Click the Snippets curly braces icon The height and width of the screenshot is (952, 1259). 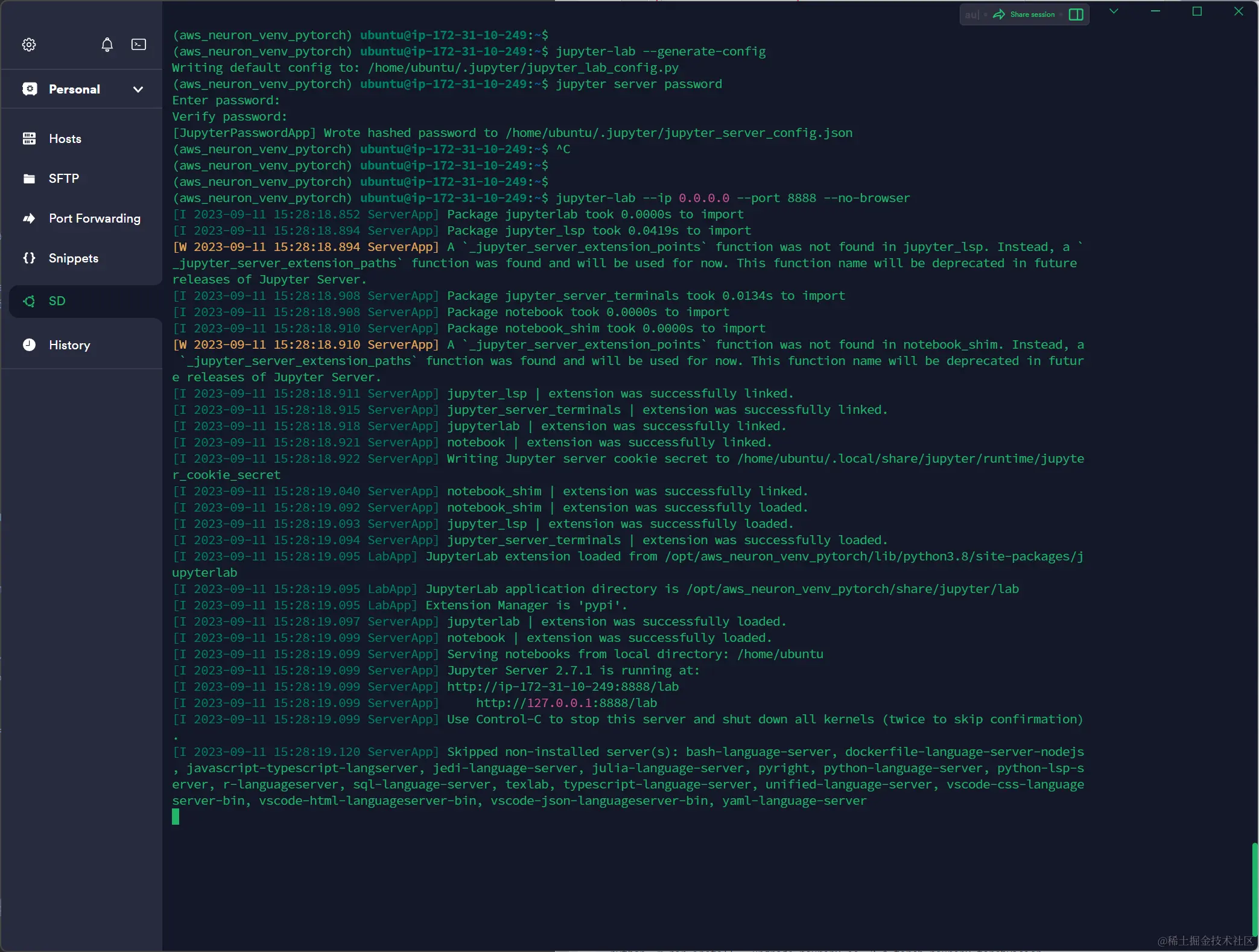(29, 258)
